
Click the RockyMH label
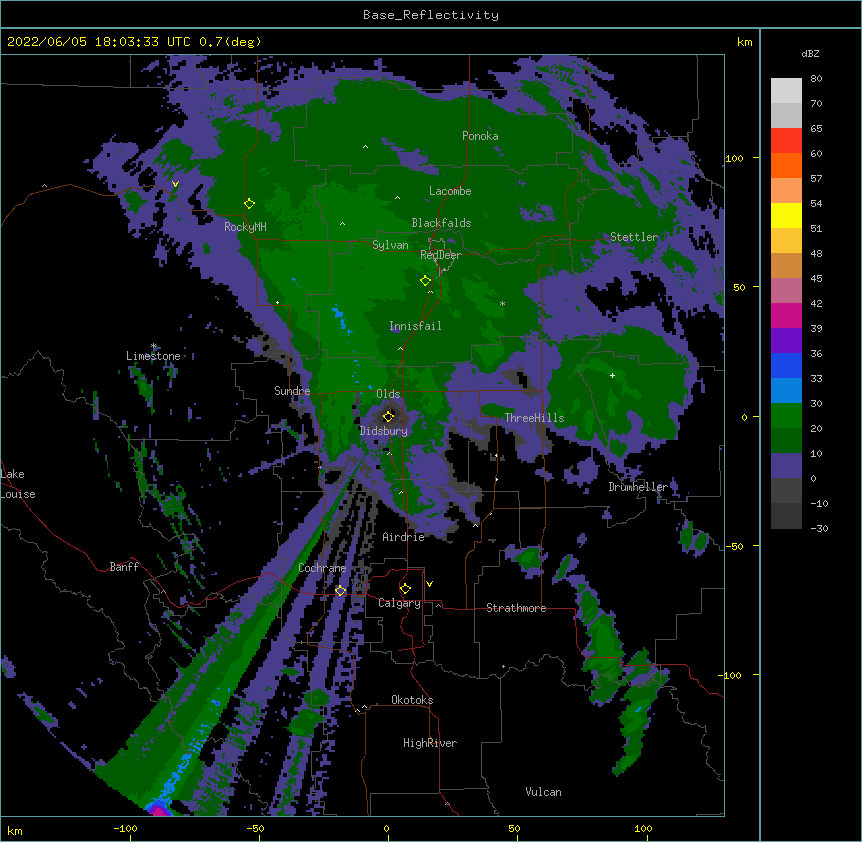[245, 227]
